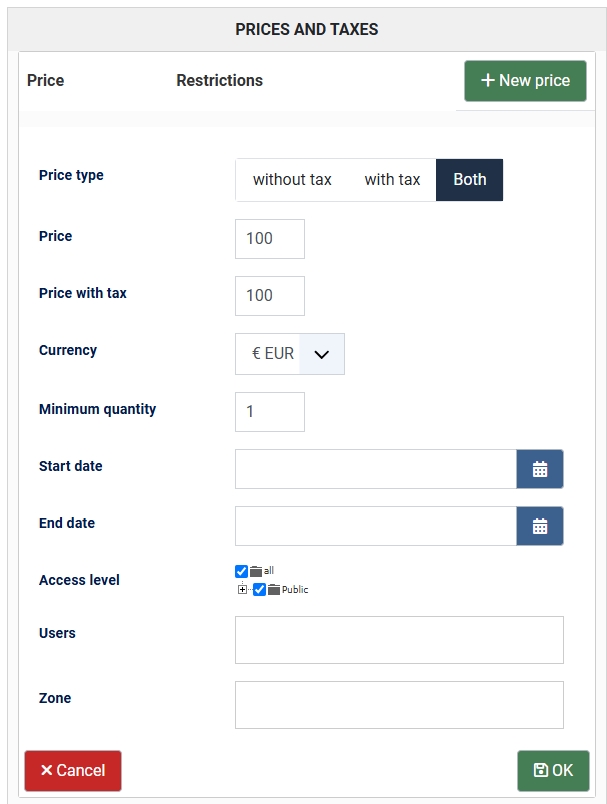
Task: Select the EUR currency field
Action: coord(268,354)
